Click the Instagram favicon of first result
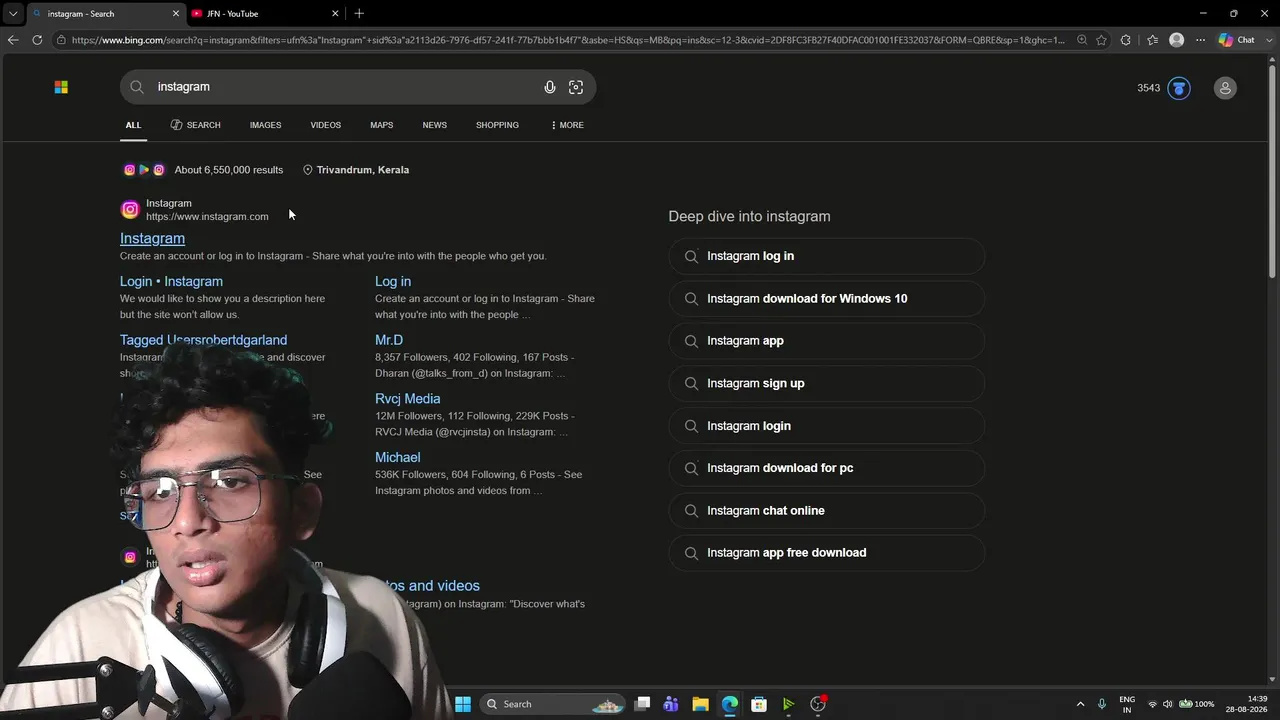This screenshot has height=720, width=1280. click(130, 210)
